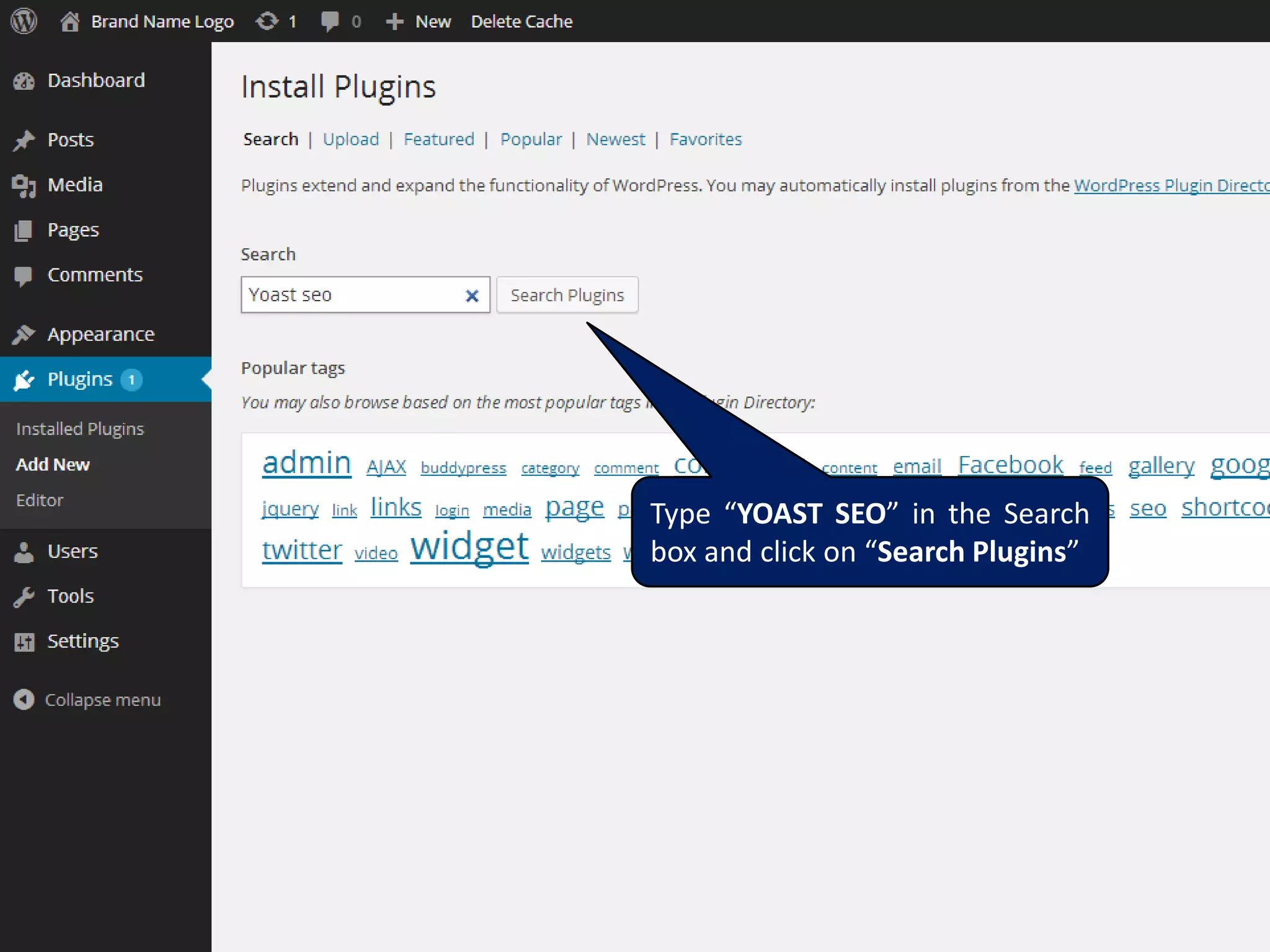Click the Appearance paintbrush icon
This screenshot has width=1270, height=952.
[24, 335]
